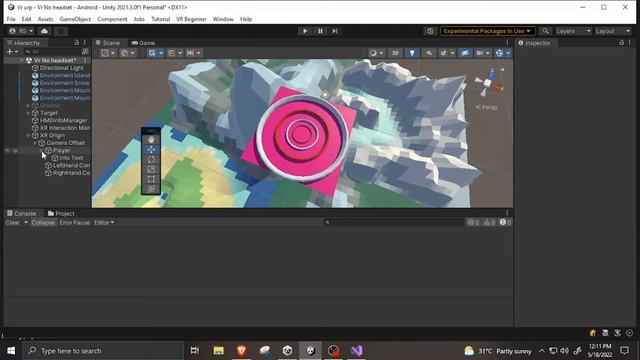Click the Hierarchy search field
The image size is (640, 360).
coord(52,52)
